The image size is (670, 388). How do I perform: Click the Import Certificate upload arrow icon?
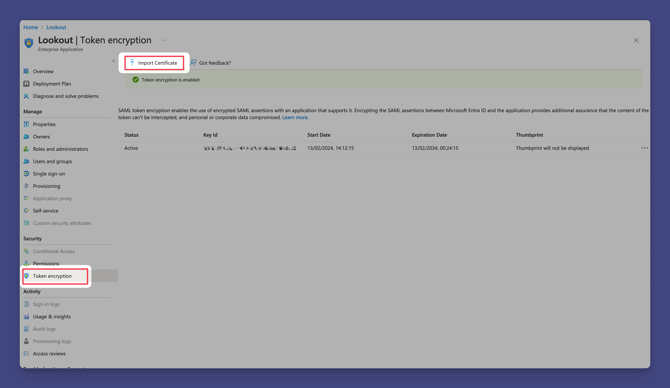point(132,63)
